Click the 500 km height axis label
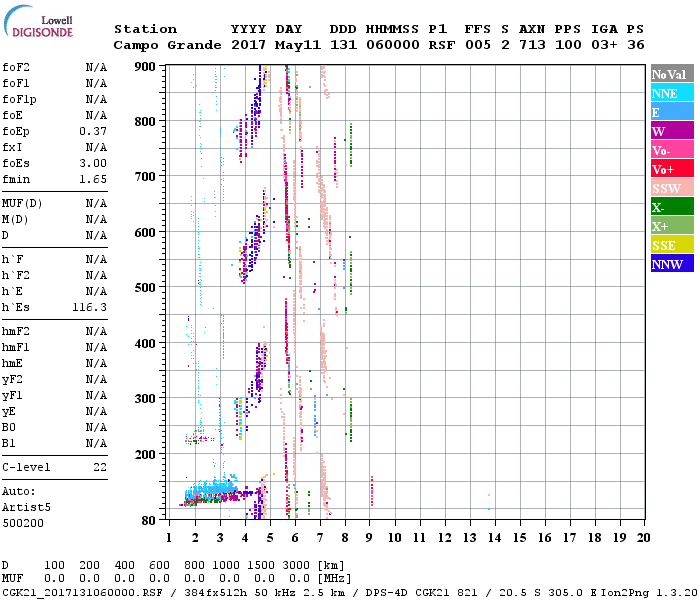Viewport: 700px width, 600px height. pos(145,288)
